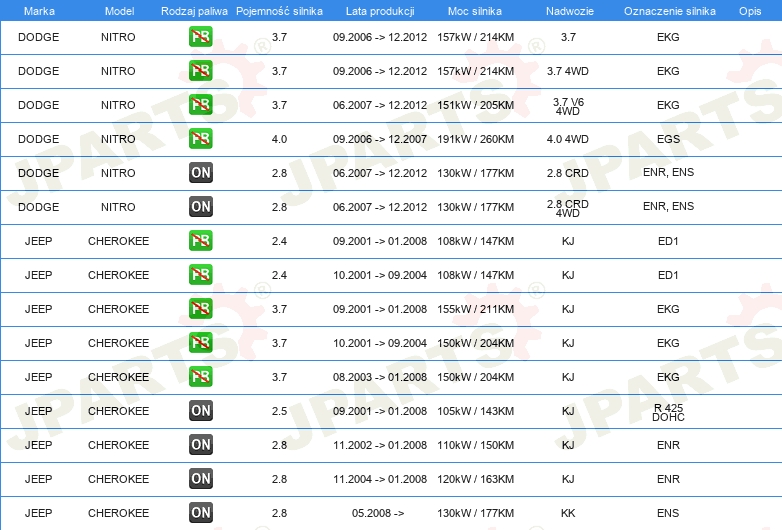The width and height of the screenshot is (782, 530).
Task: Click engine code 'EGS'
Action: [x=668, y=139]
